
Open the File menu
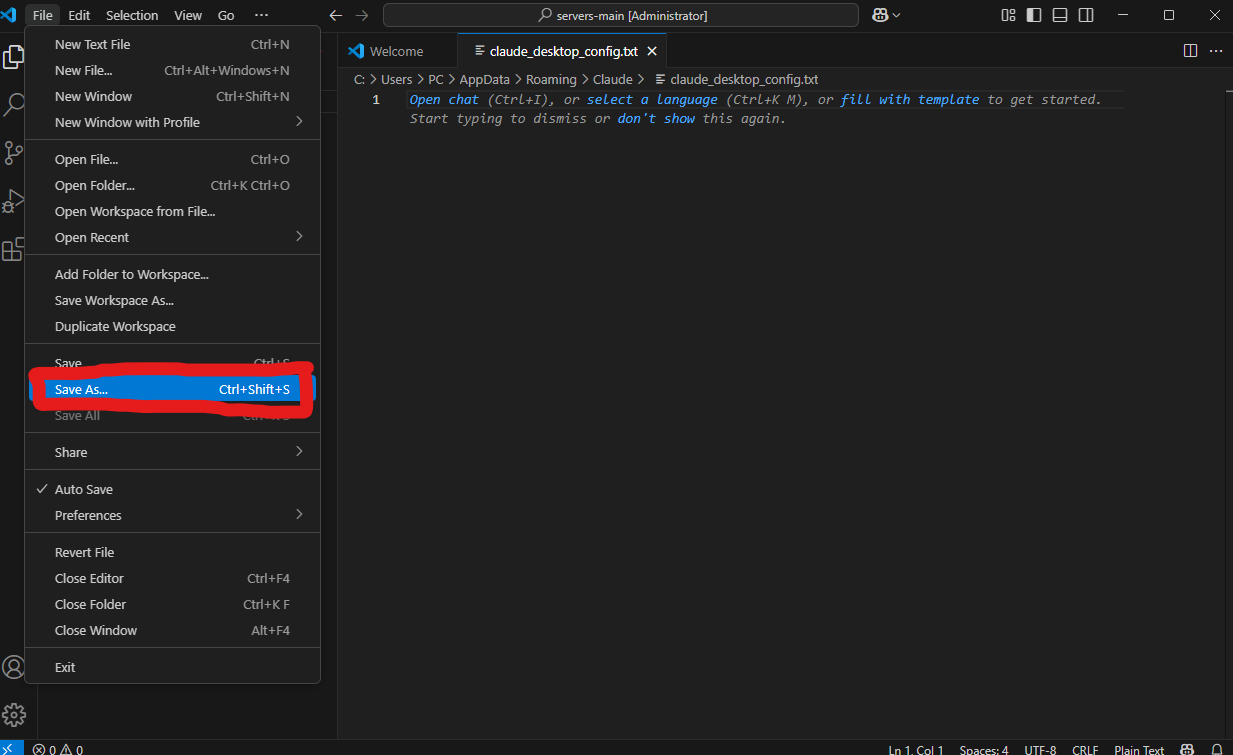[x=42, y=15]
